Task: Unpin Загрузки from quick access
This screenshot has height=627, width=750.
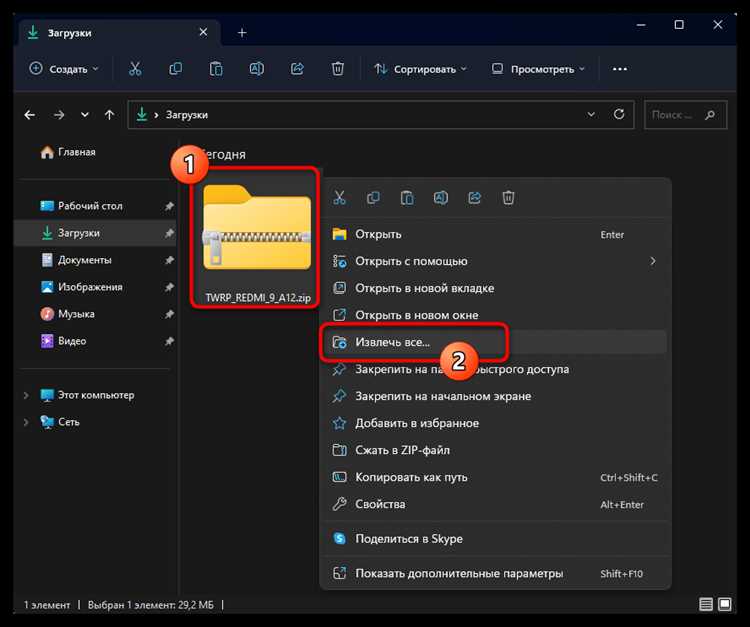Action: click(169, 233)
